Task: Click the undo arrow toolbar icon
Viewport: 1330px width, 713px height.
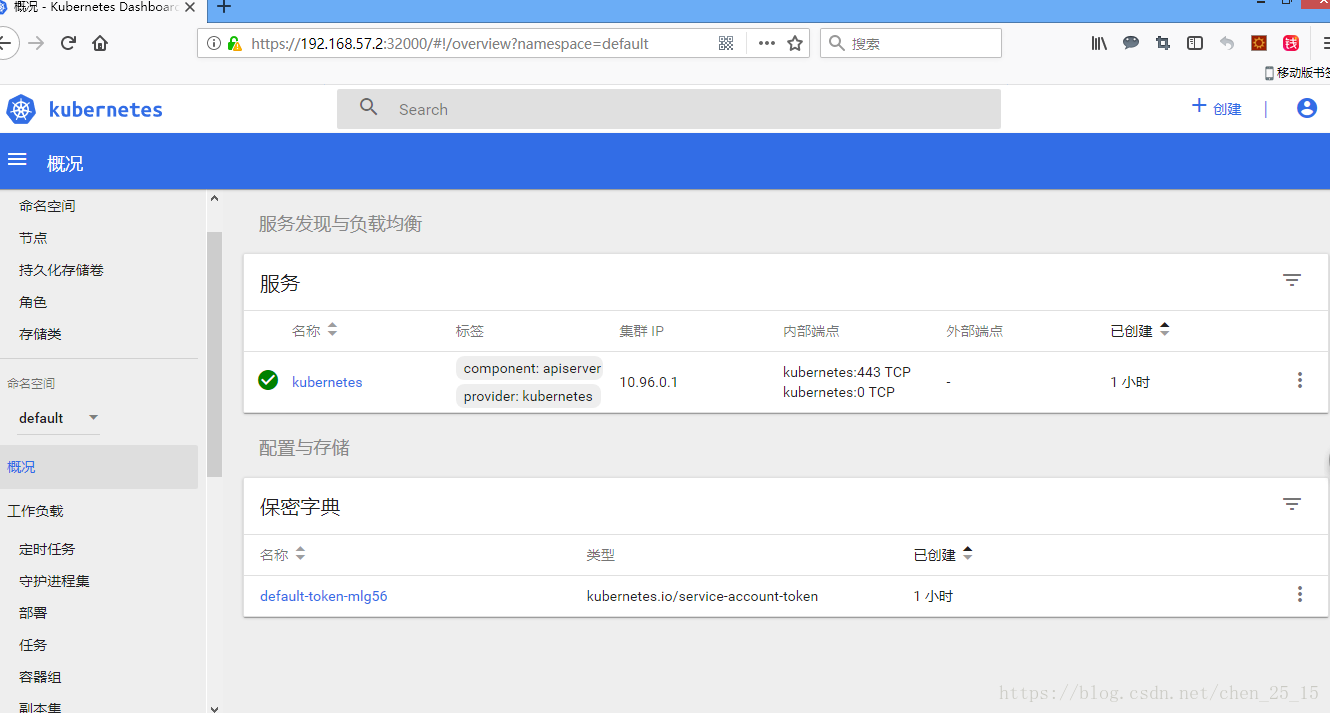Action: pos(1227,43)
